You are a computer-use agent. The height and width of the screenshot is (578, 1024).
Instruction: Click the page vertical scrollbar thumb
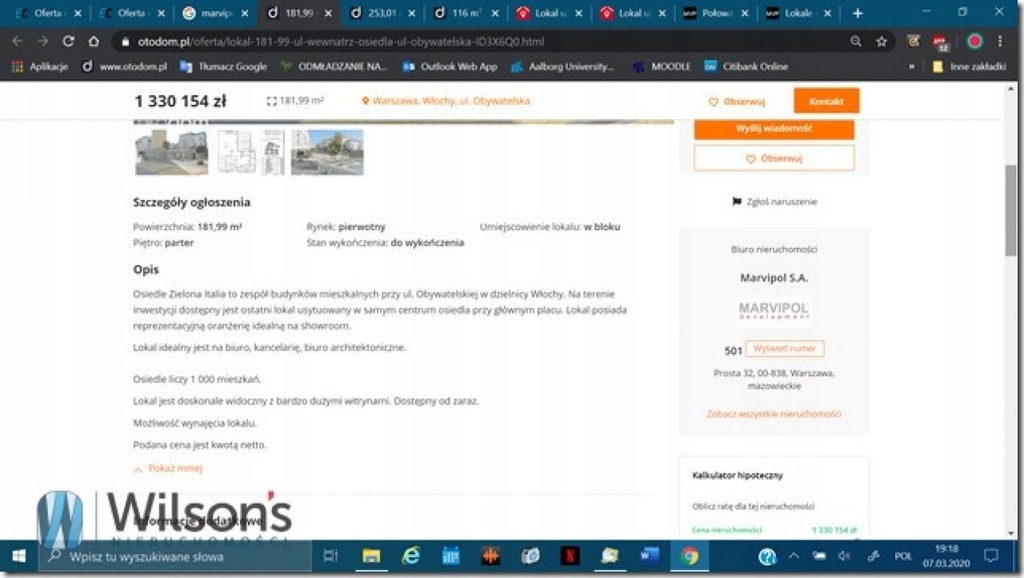[x=1010, y=210]
